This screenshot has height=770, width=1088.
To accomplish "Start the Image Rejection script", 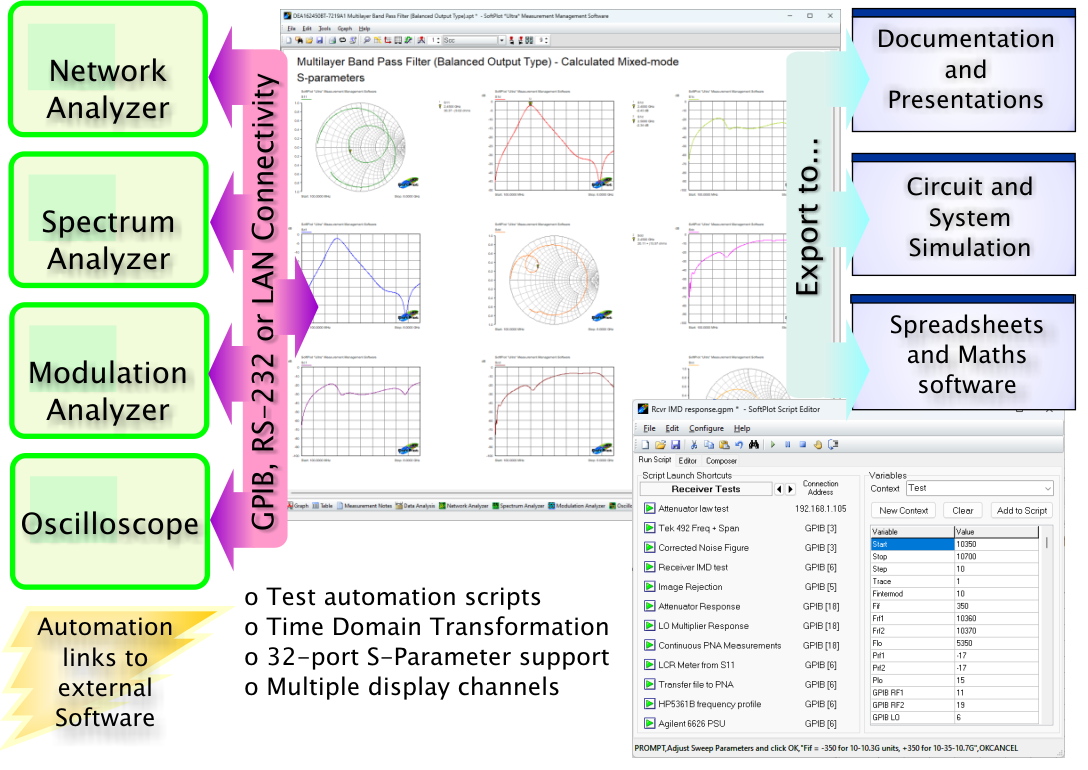I will pyautogui.click(x=649, y=587).
